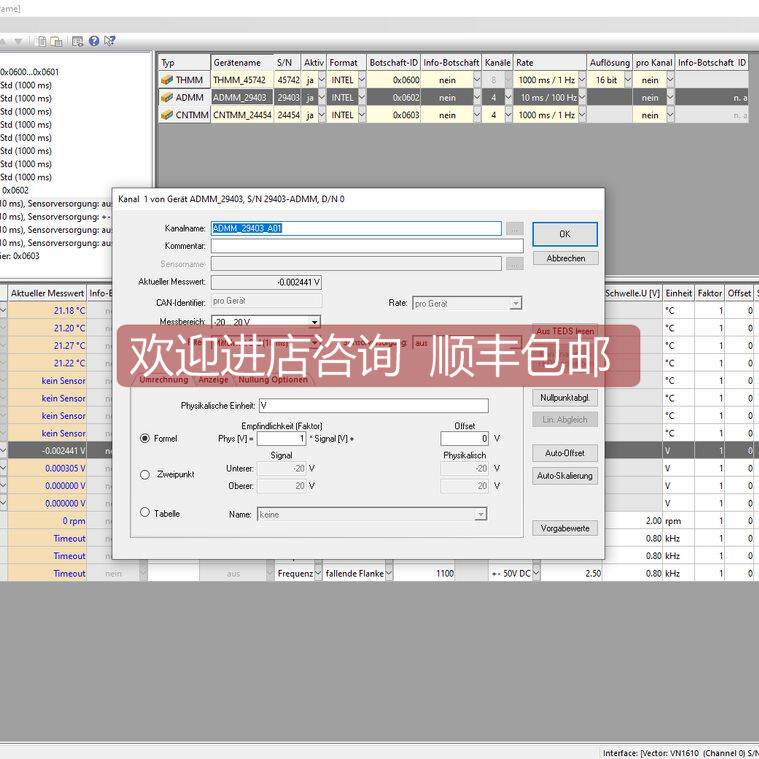Select tree row '0x0600...0x0601'

[x=30, y=72]
